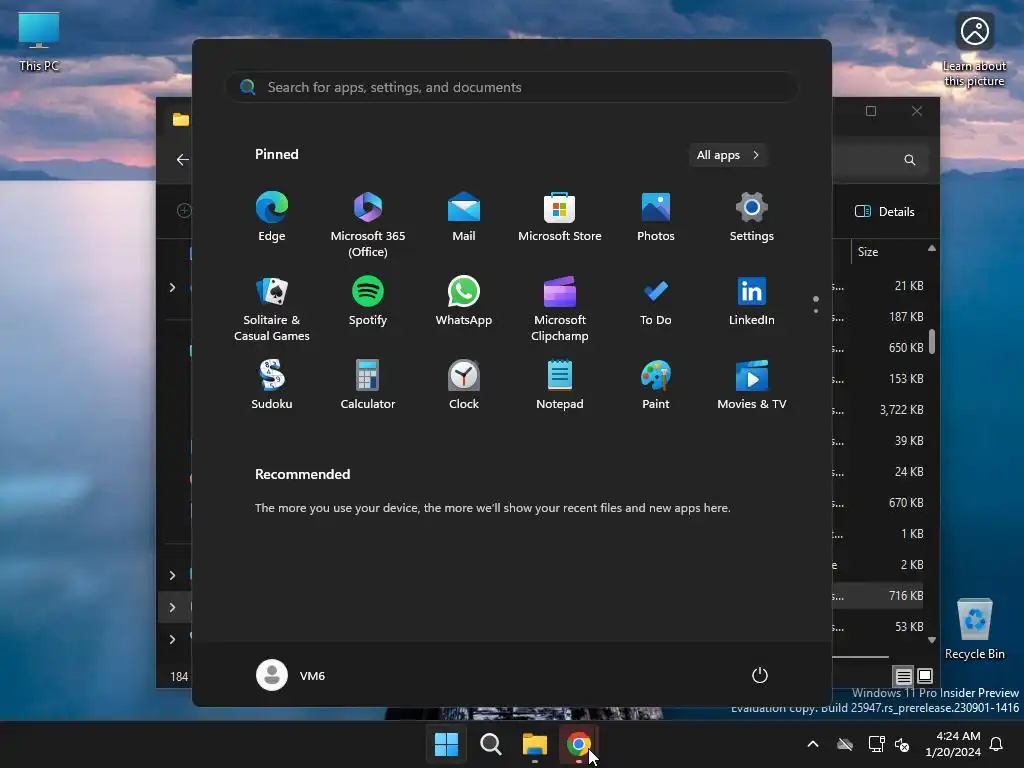Open taskbar Search
The image size is (1024, 768).
tap(490, 744)
